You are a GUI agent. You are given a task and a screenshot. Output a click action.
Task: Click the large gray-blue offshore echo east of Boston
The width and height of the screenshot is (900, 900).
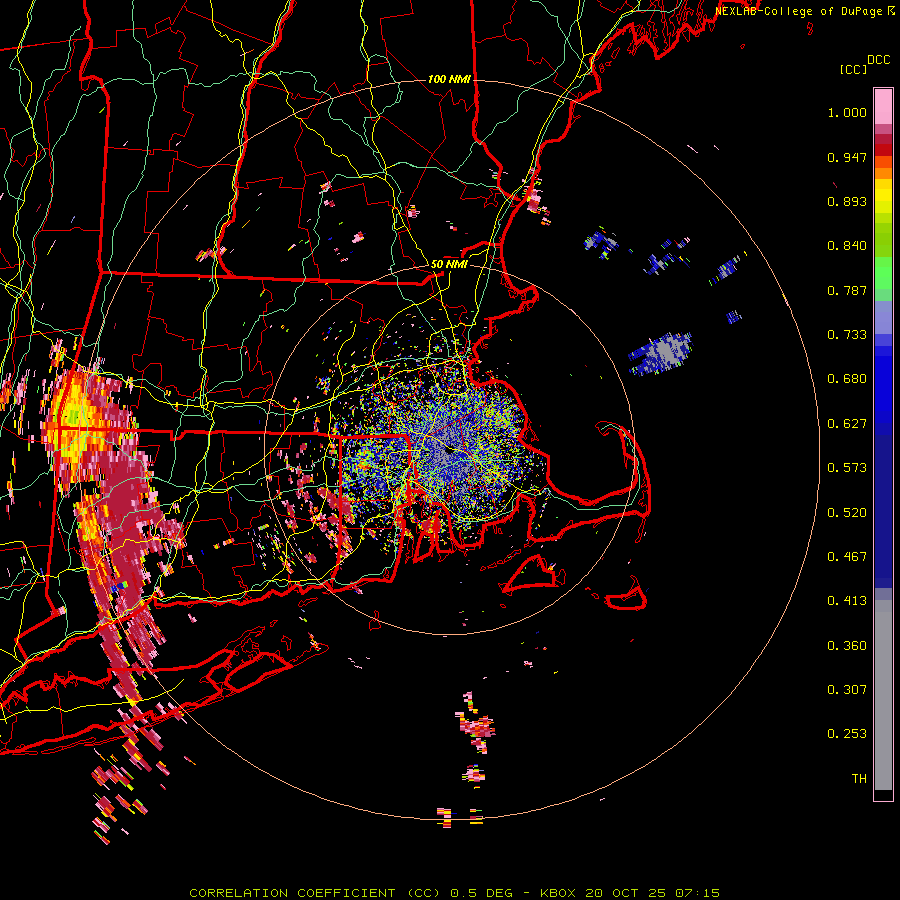661,352
